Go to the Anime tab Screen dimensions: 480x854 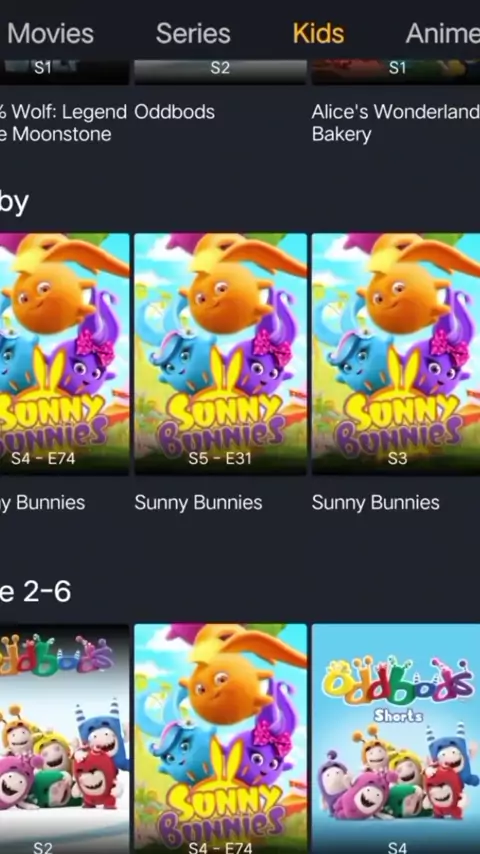click(442, 33)
